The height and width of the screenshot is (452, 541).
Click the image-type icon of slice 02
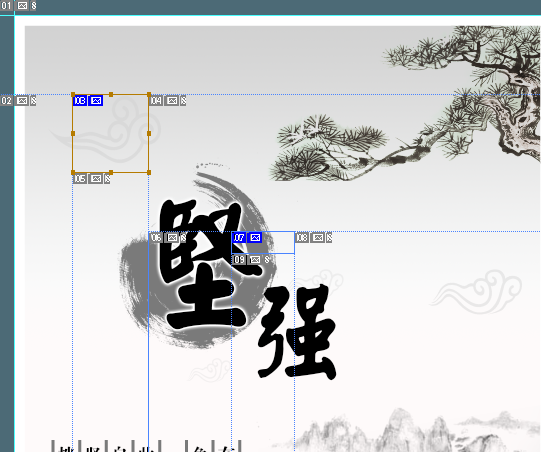[22, 101]
